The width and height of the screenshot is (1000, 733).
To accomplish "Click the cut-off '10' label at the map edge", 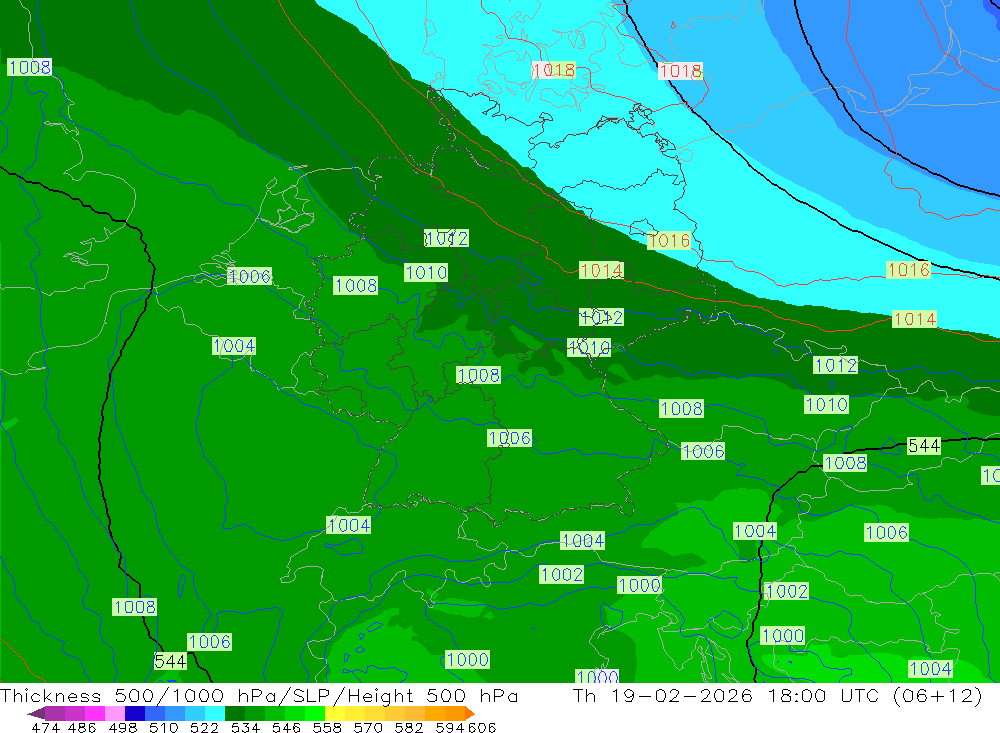I will [990, 476].
